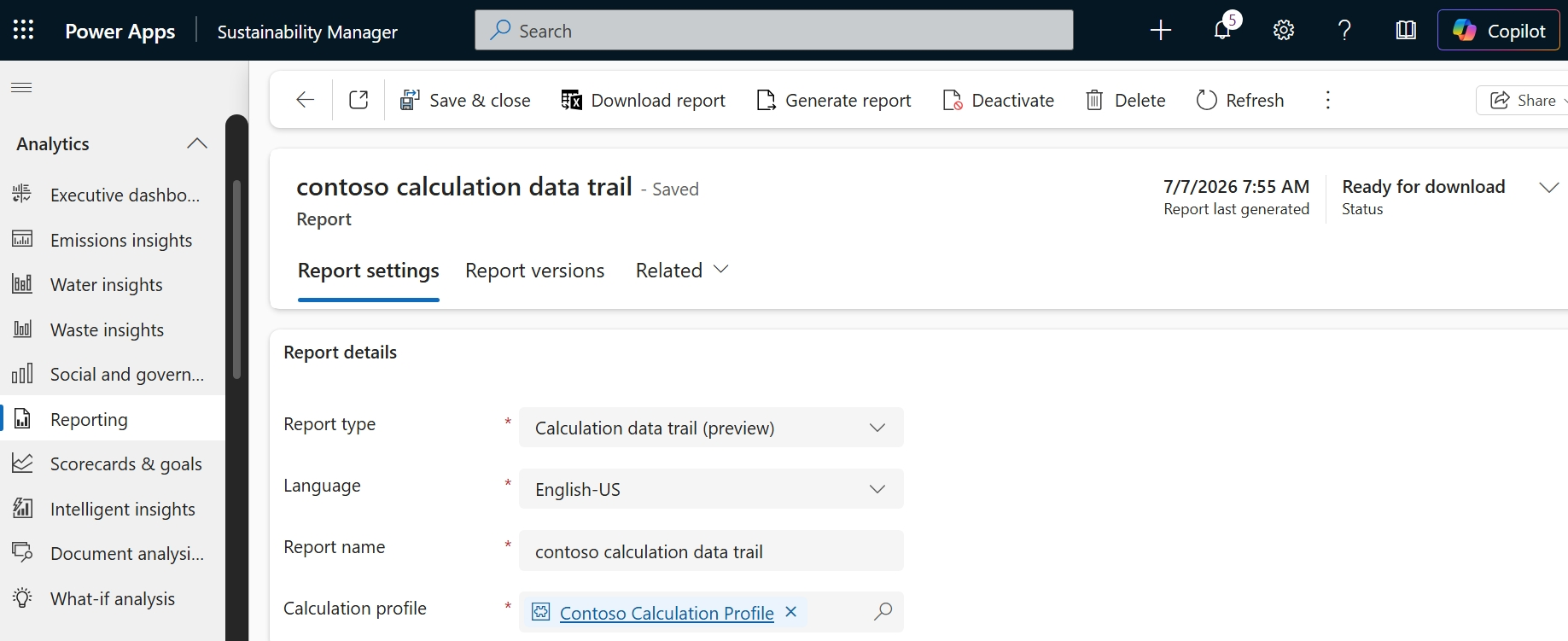The width and height of the screenshot is (1568, 641).
Task: Open the settings gear menu
Action: click(x=1284, y=31)
